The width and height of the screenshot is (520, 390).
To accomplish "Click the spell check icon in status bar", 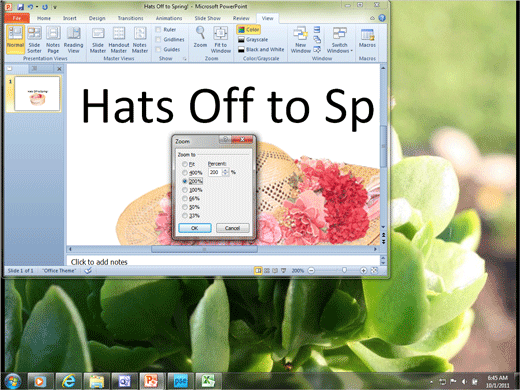I will [x=88, y=271].
